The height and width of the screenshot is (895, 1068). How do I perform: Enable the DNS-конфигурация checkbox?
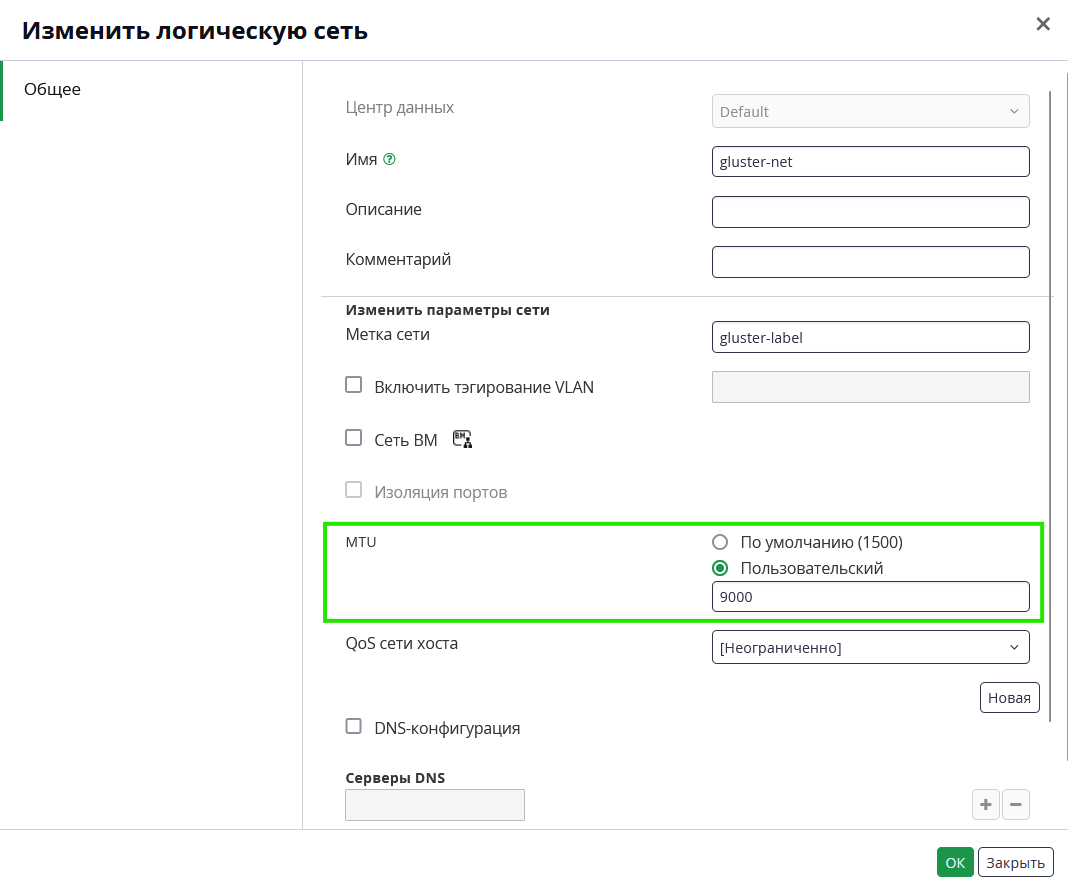(x=354, y=727)
